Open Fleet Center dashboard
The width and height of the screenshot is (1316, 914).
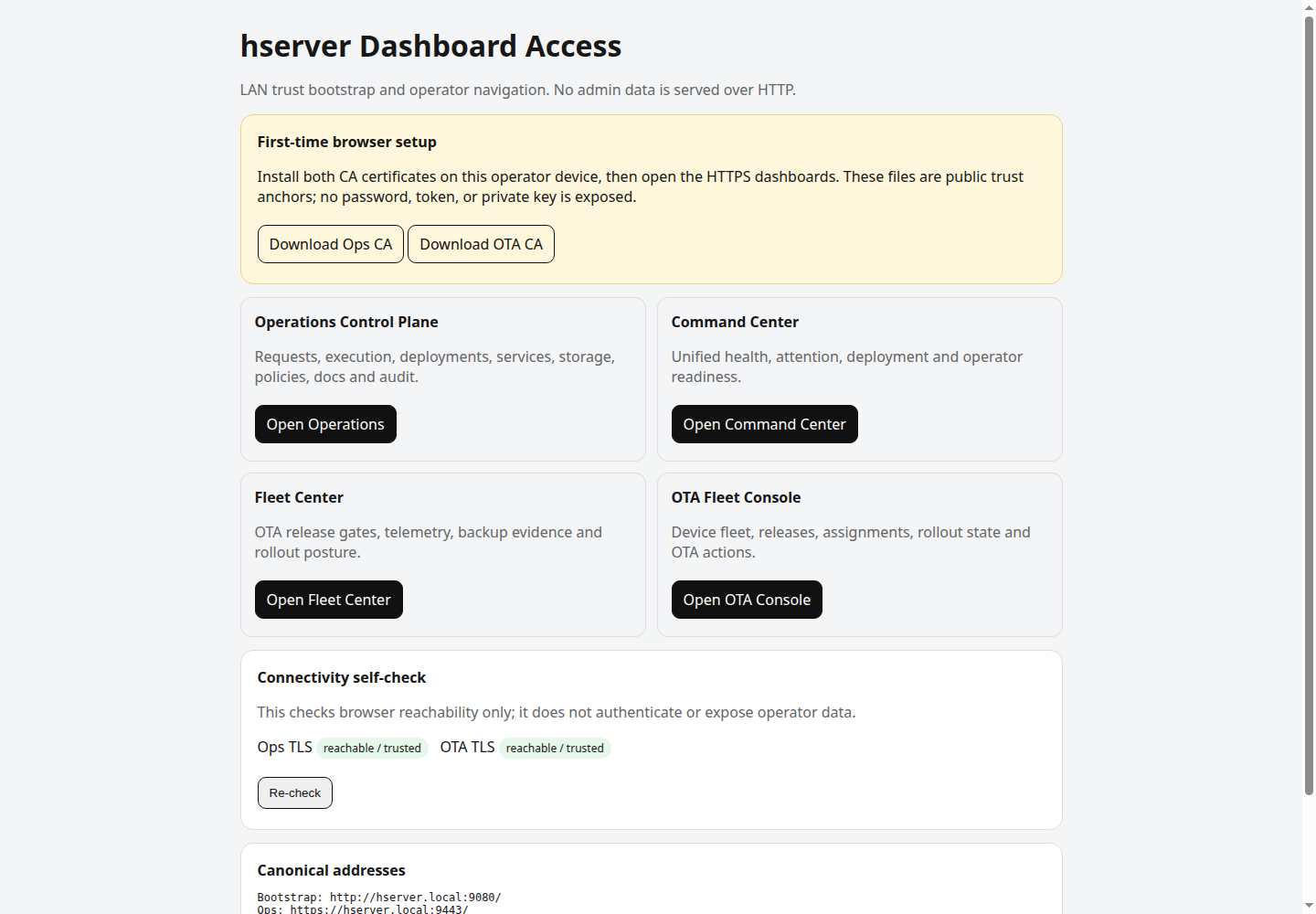pyautogui.click(x=328, y=600)
